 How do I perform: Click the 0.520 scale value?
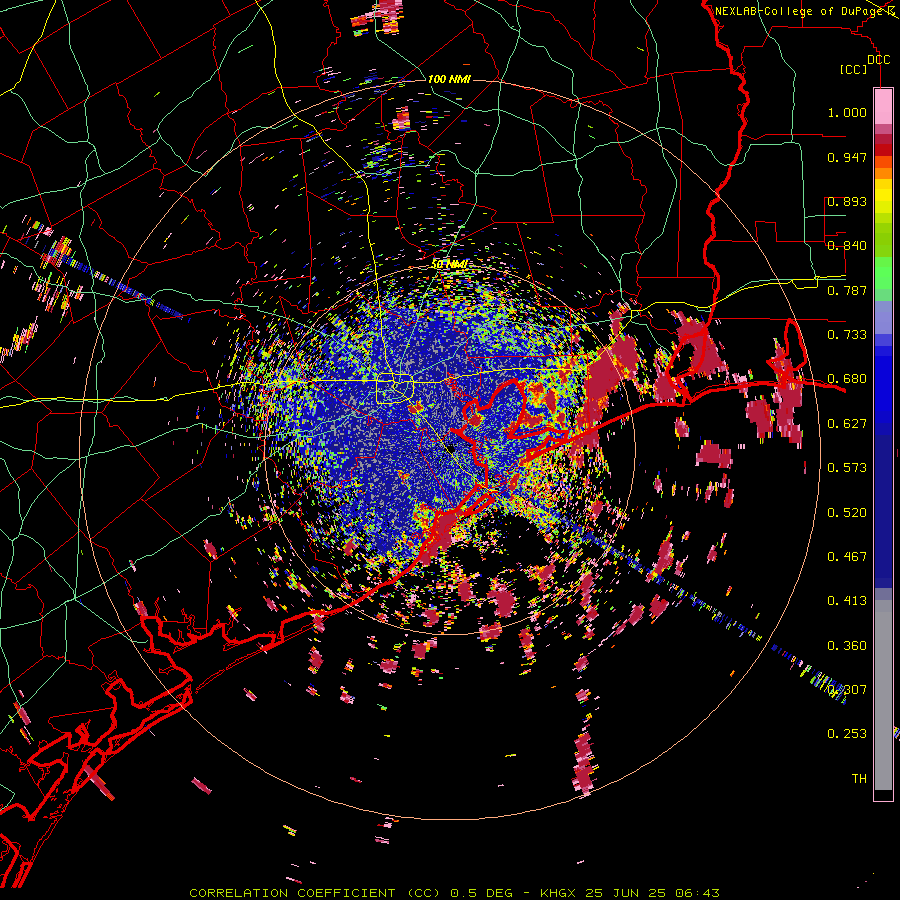[847, 513]
